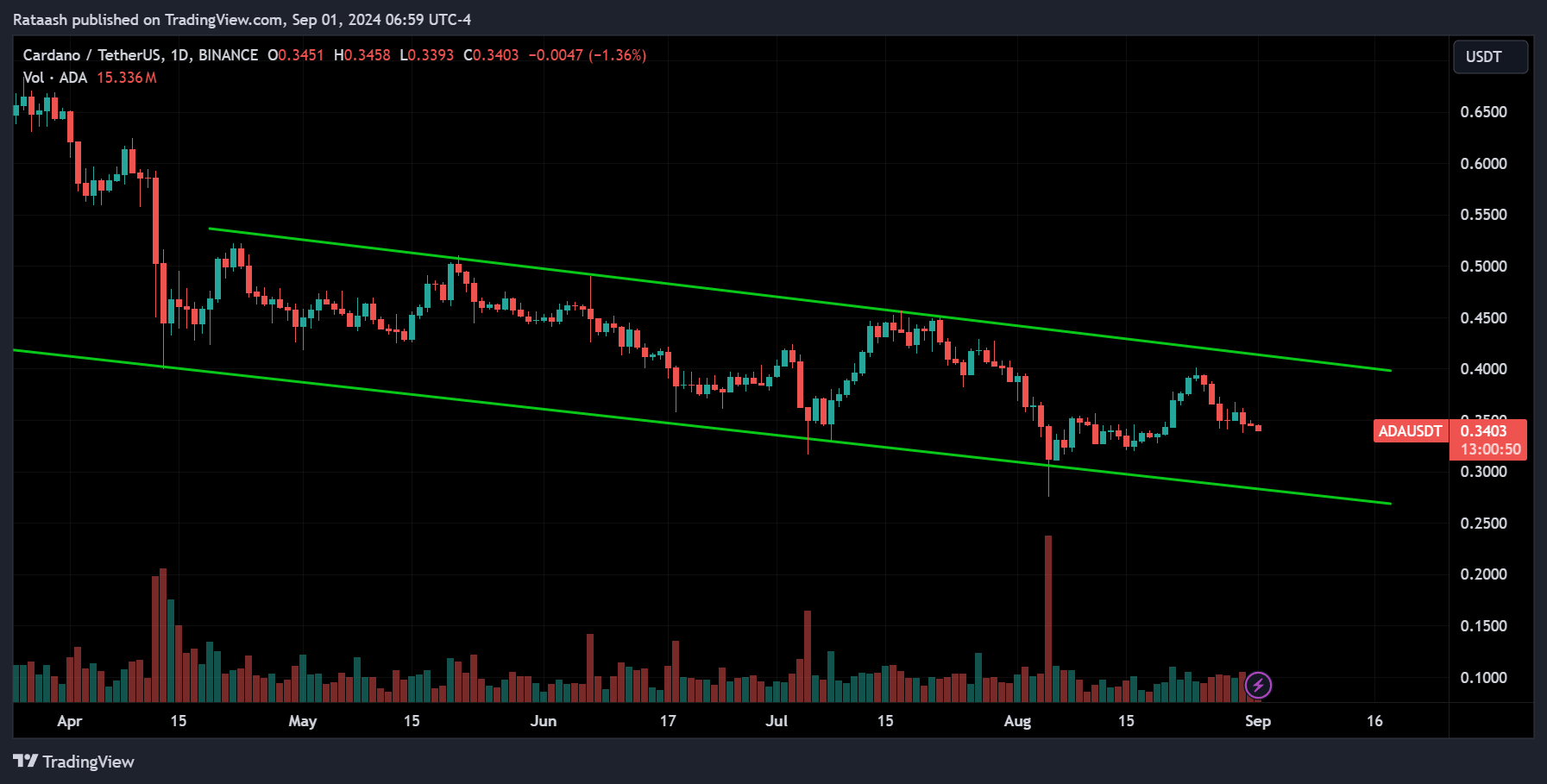Click the Apr date axis label
1547x784 pixels.
click(x=69, y=721)
